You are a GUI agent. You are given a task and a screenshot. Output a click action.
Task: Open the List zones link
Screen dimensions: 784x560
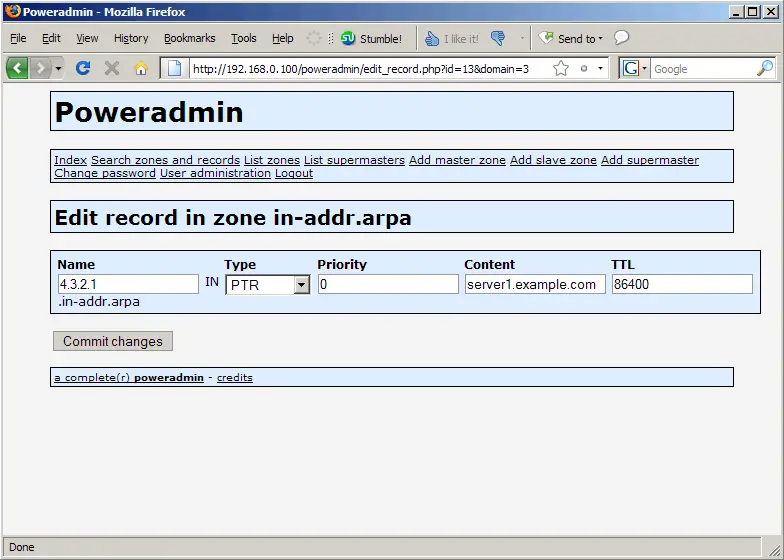[x=272, y=160]
